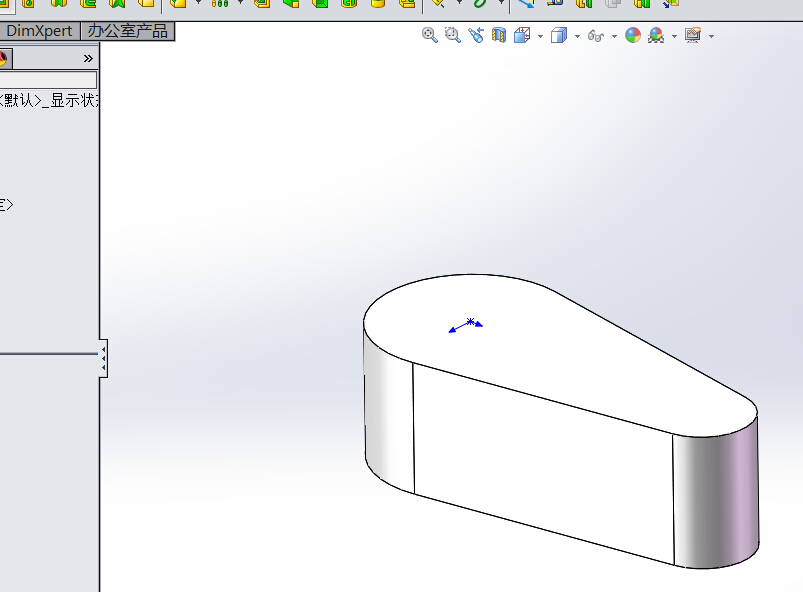Open the View Orientation dropdown arrow

click(x=540, y=36)
